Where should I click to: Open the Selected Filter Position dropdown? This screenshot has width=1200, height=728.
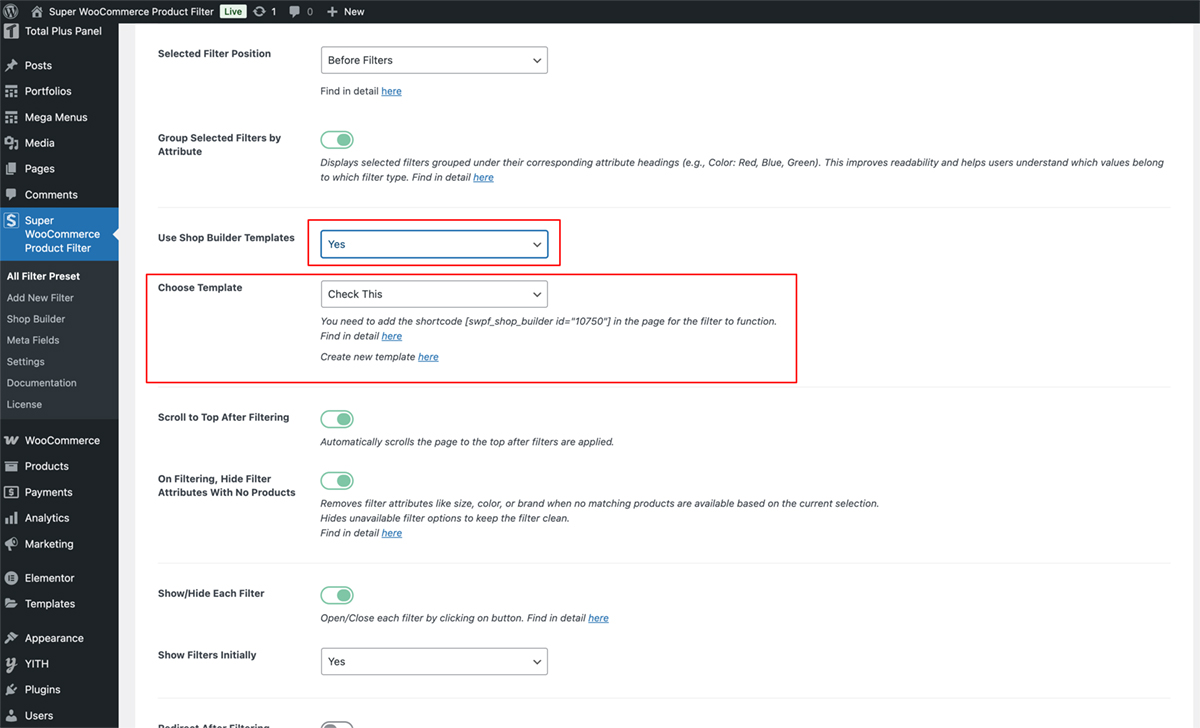pyautogui.click(x=434, y=60)
